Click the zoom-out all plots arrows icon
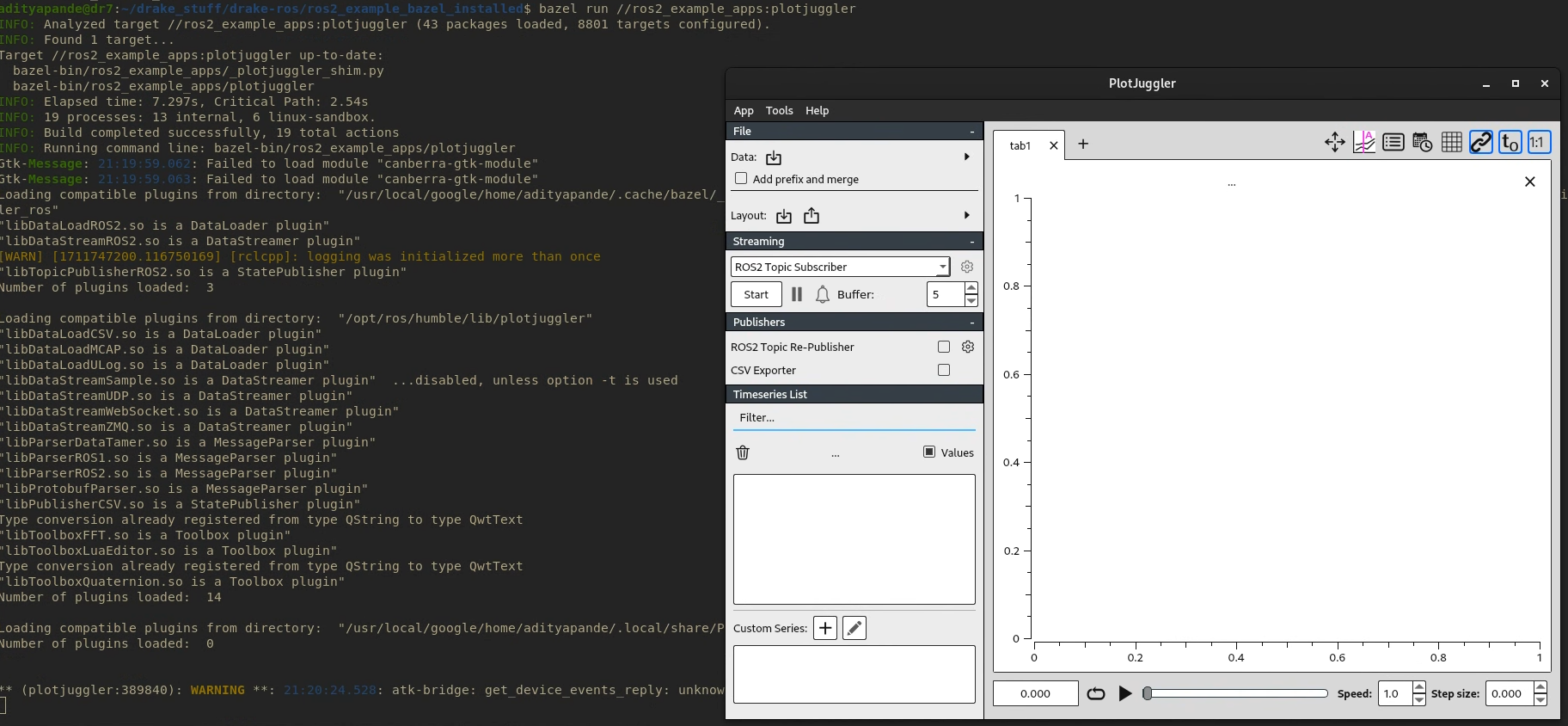 1335,143
